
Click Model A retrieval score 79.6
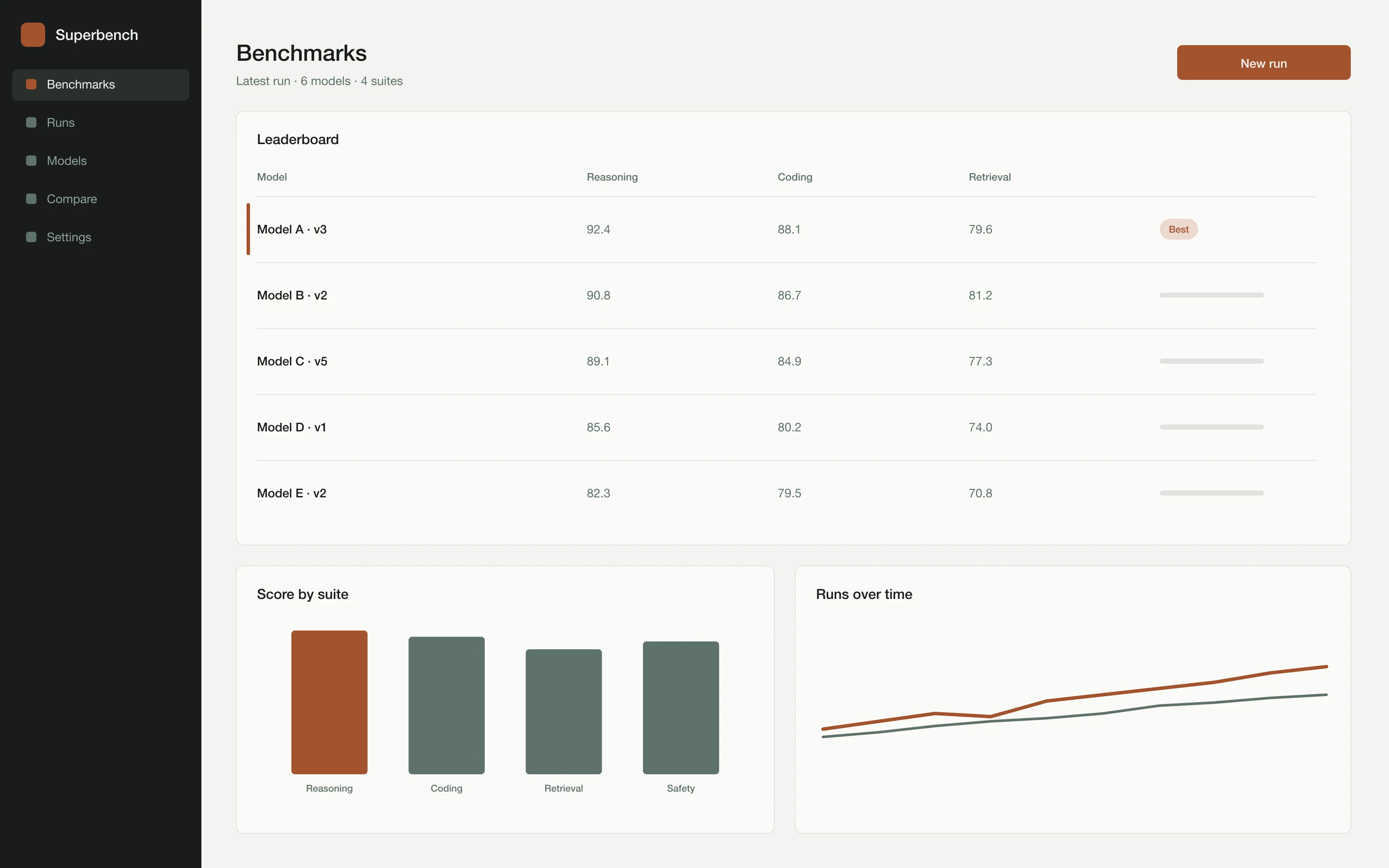tap(981, 229)
